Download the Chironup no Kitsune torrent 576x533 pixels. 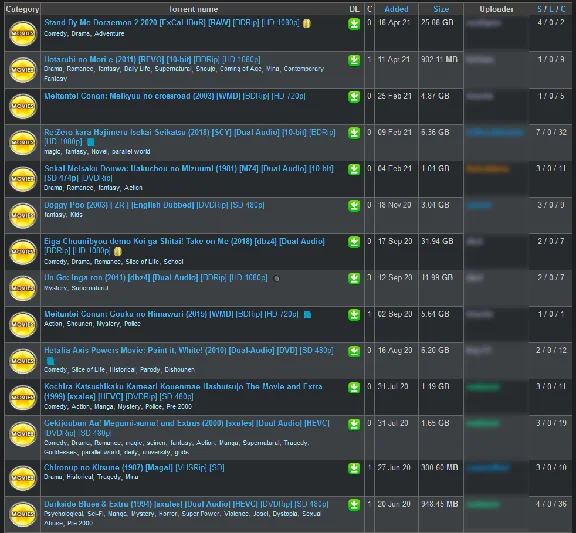point(354,468)
